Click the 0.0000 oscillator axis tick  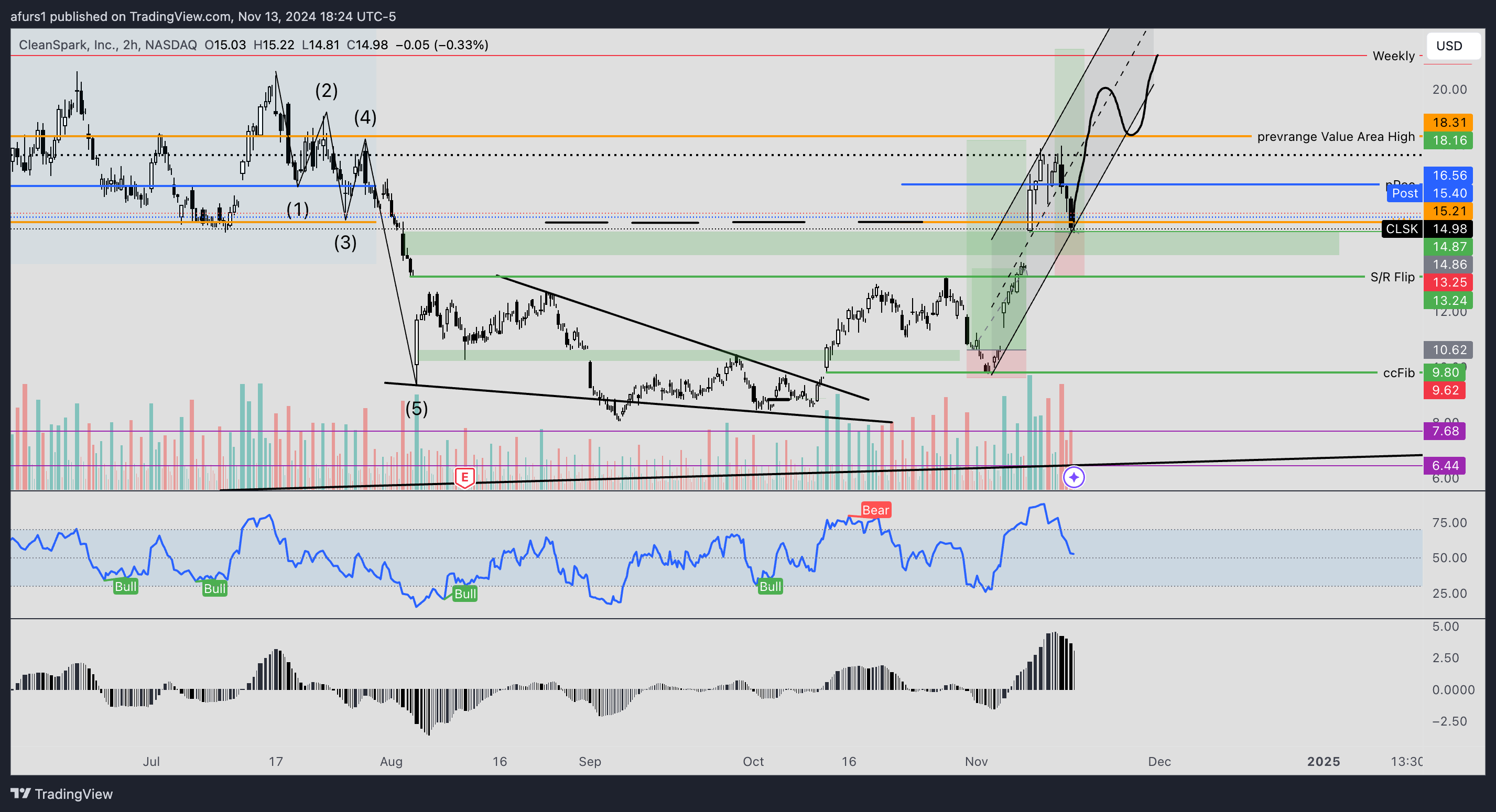point(1453,689)
